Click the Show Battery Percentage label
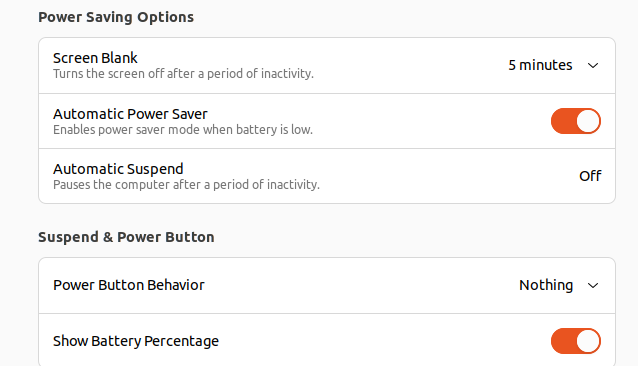The width and height of the screenshot is (638, 366). 136,341
